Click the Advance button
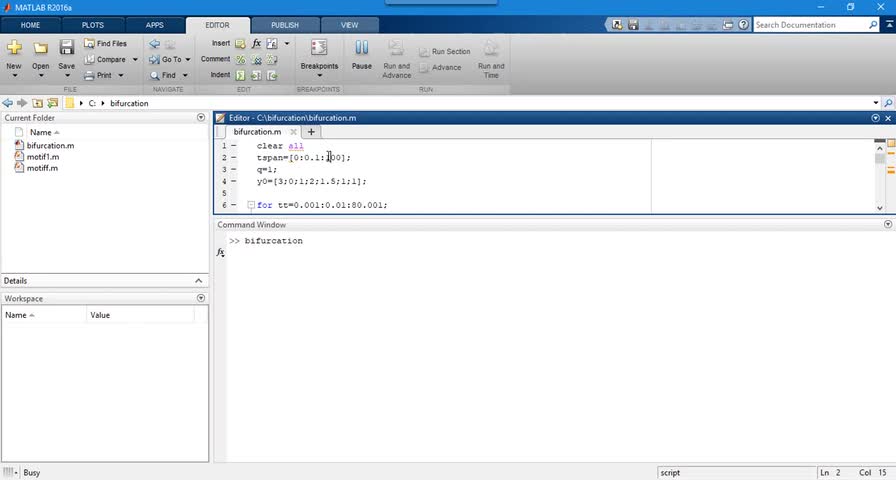Screen dimensions: 896x480 tap(440, 67)
